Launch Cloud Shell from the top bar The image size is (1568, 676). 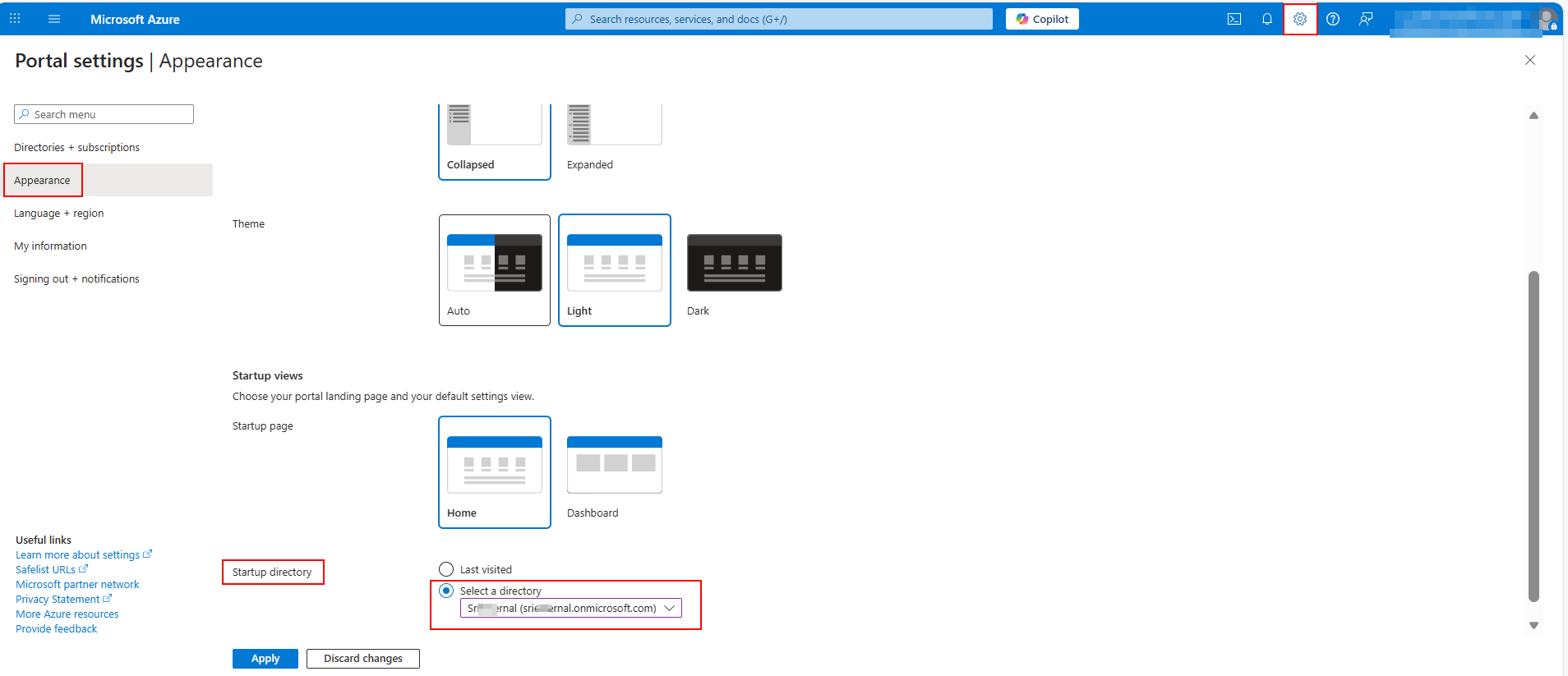1234,19
